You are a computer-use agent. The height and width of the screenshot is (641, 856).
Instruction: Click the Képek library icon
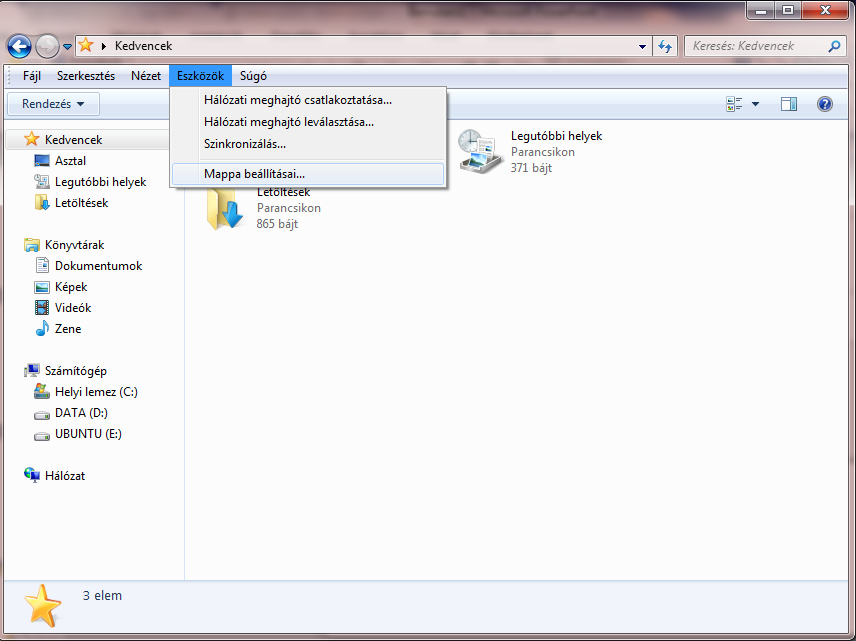coord(42,287)
